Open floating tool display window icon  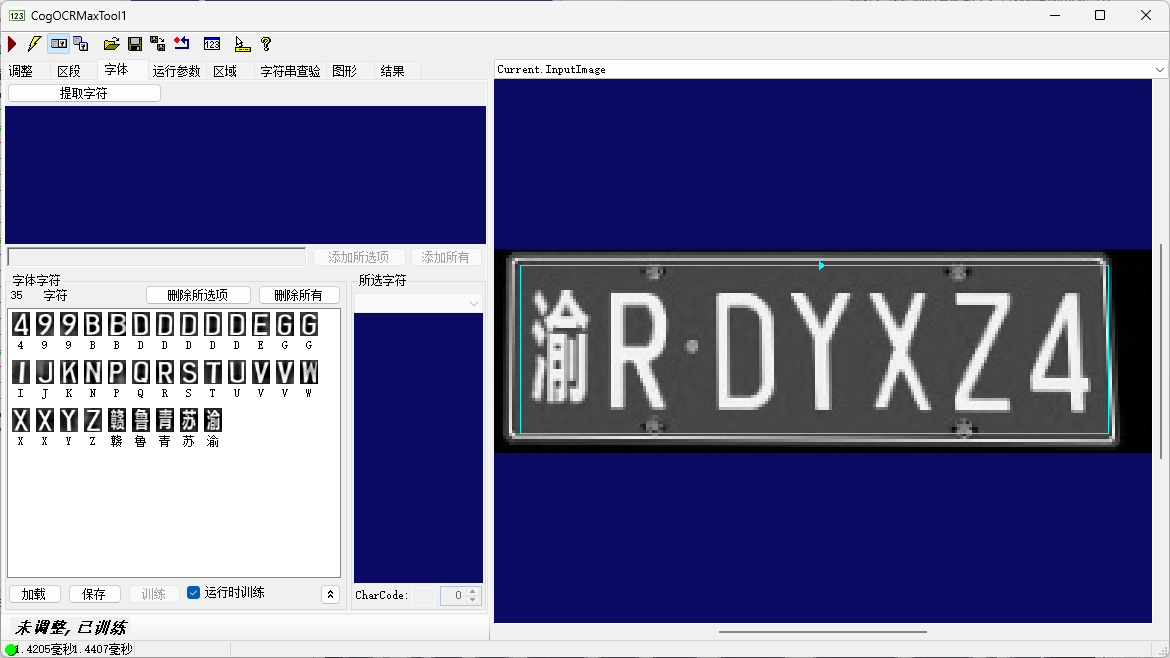click(81, 44)
